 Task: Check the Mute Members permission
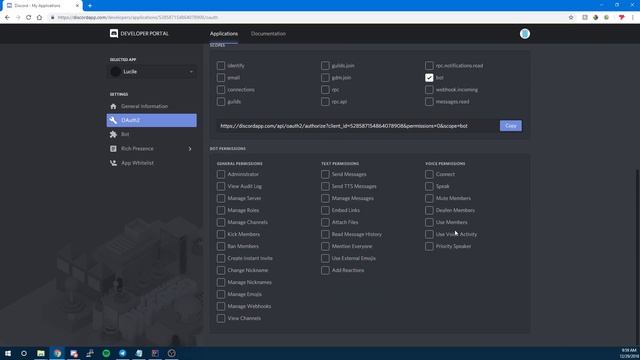click(x=429, y=198)
